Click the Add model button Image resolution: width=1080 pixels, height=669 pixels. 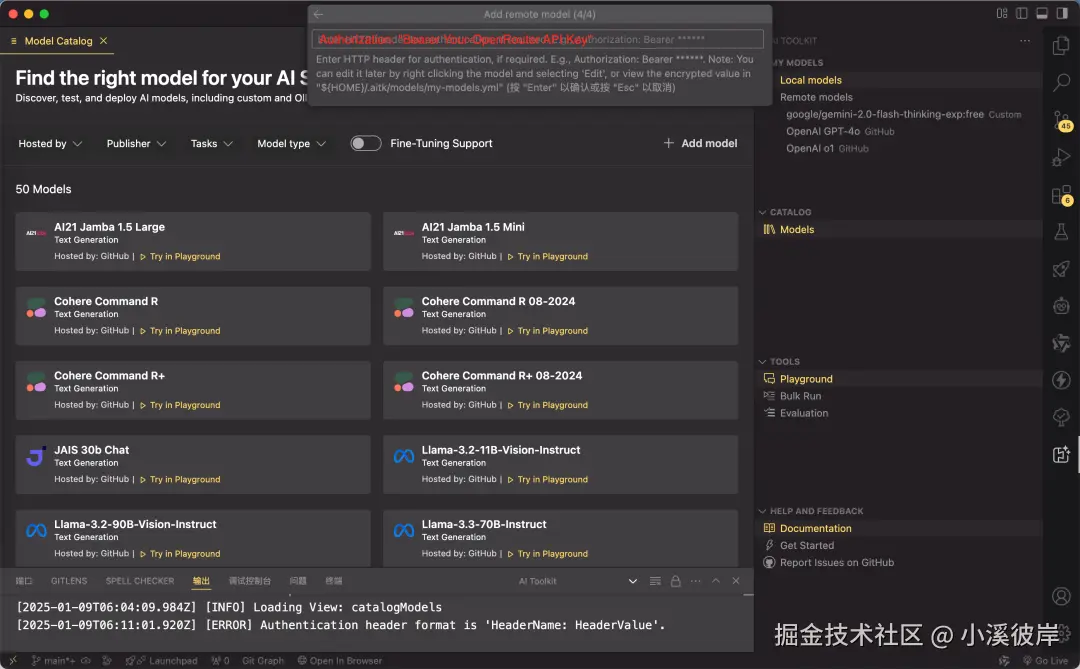(700, 143)
